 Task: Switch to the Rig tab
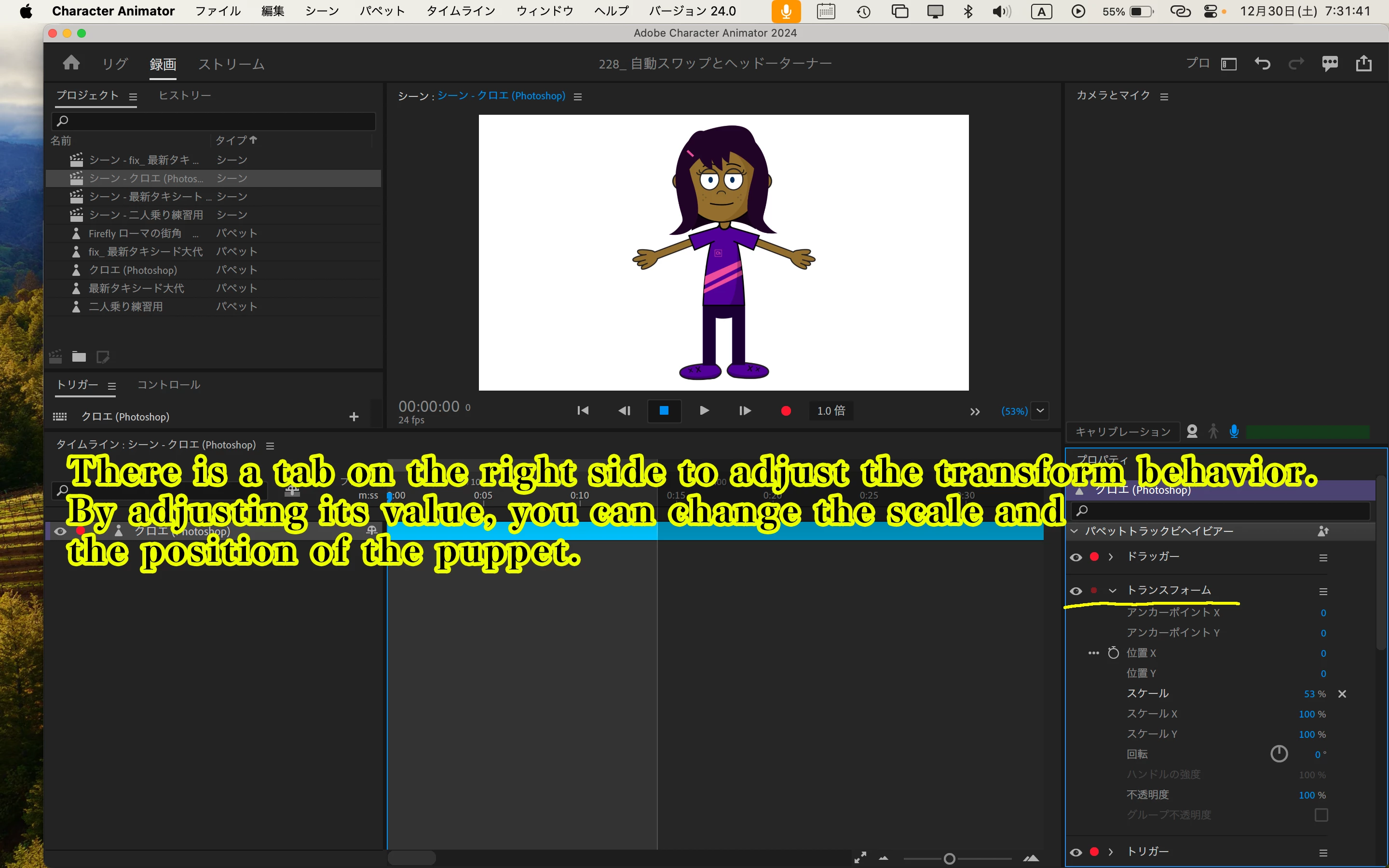click(115, 64)
